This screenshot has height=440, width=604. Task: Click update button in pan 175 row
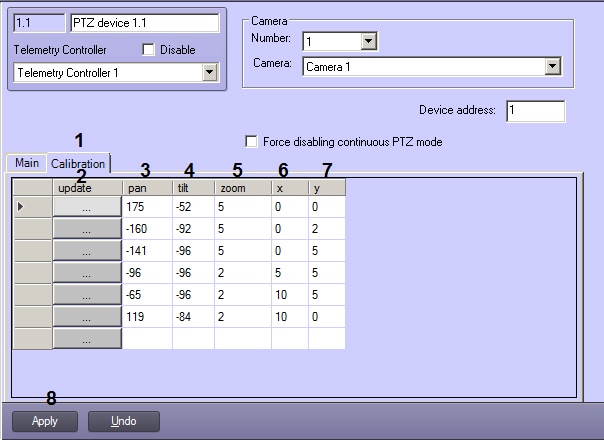pos(87,207)
